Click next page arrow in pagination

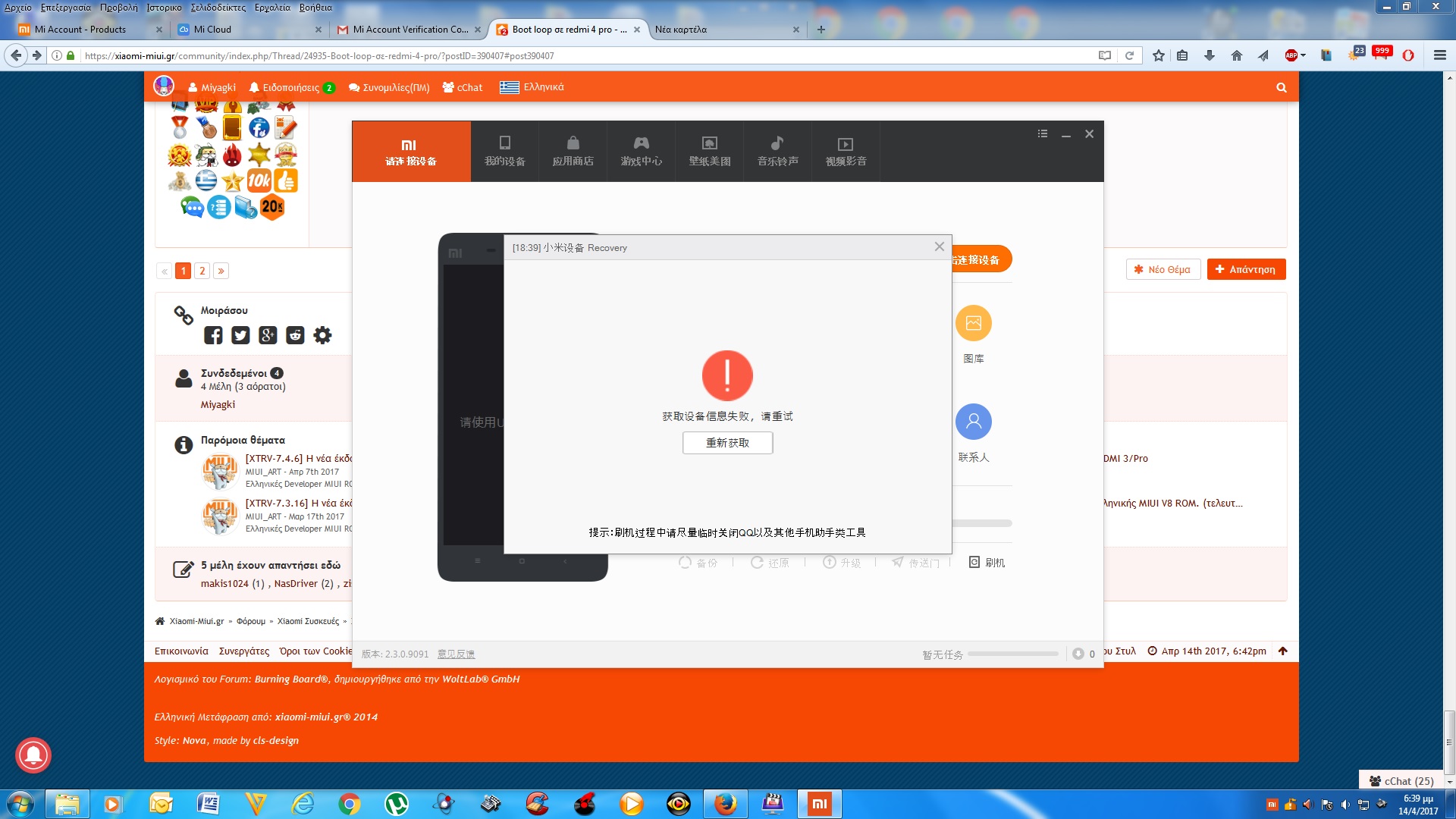[x=221, y=271]
